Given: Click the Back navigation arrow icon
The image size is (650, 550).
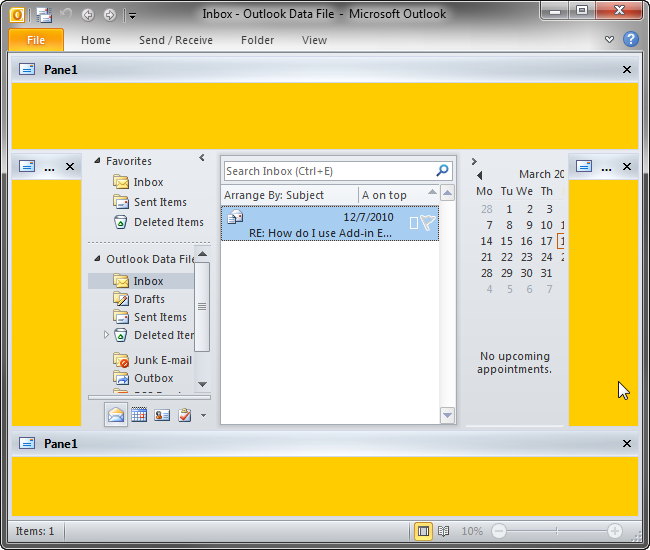Looking at the screenshot, I should pyautogui.click(x=88, y=15).
